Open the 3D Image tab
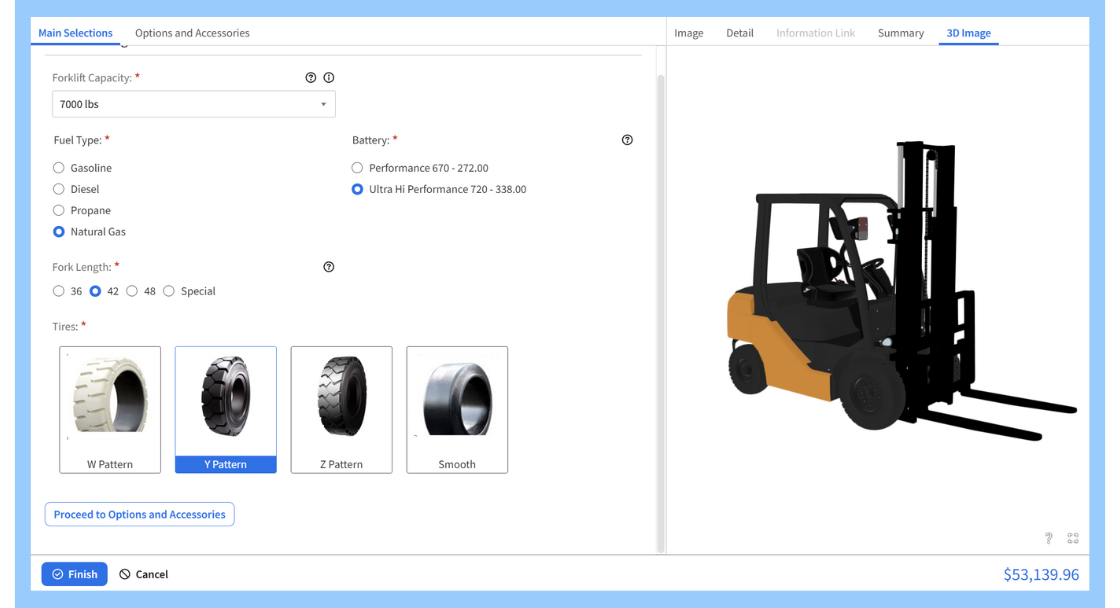 click(969, 33)
